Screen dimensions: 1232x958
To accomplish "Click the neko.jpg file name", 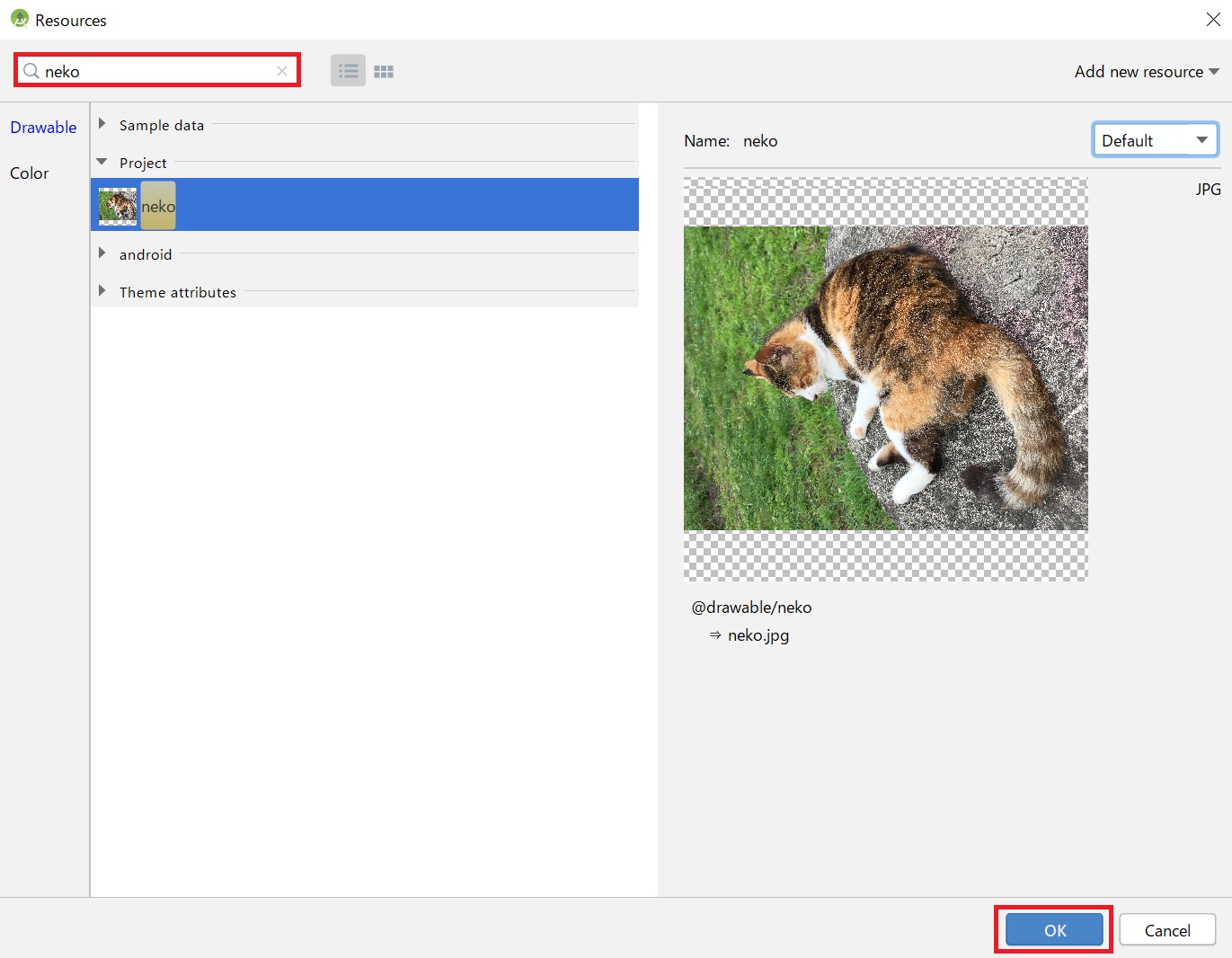I will click(758, 635).
